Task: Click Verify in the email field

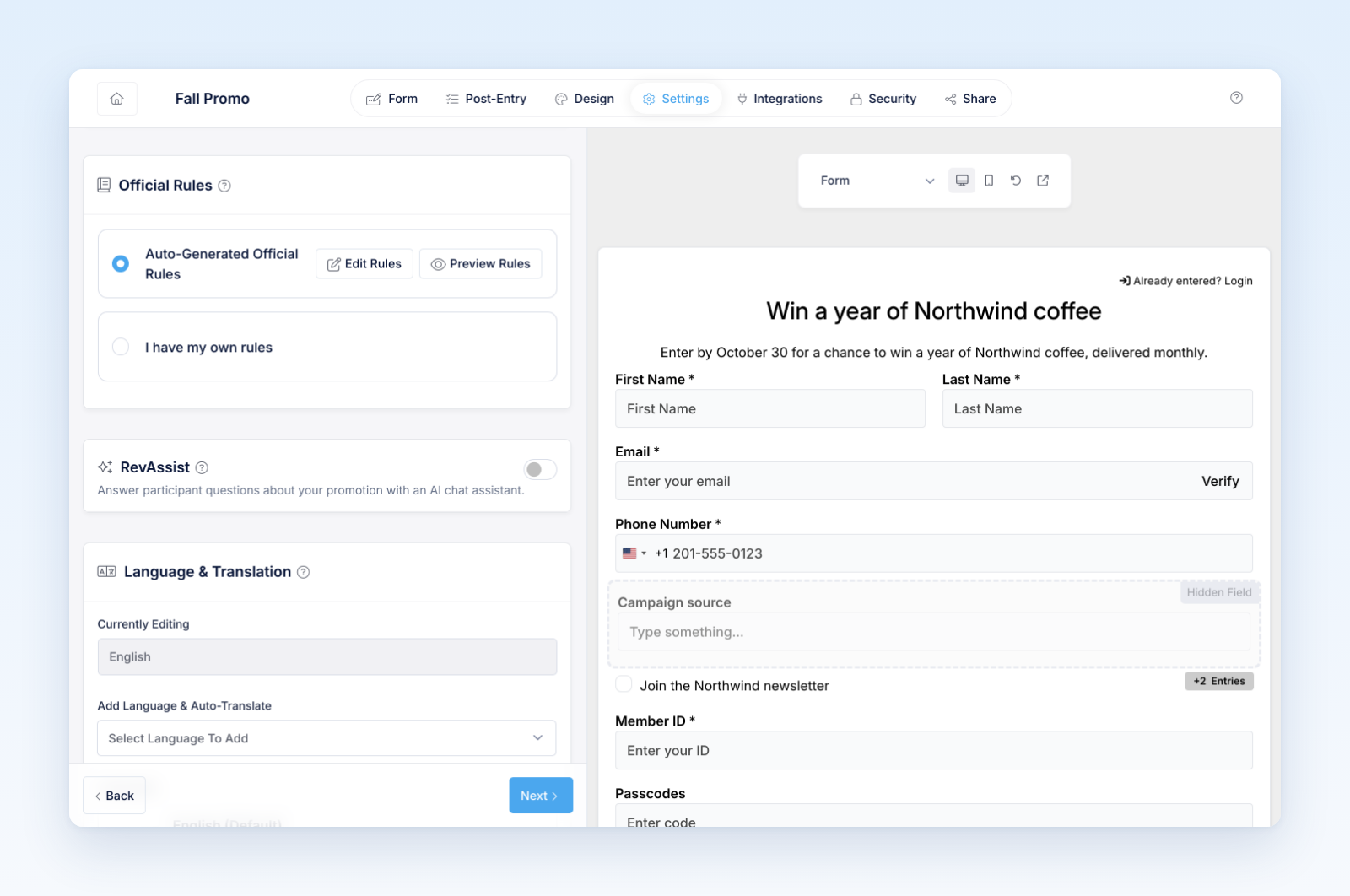Action: pyautogui.click(x=1220, y=481)
